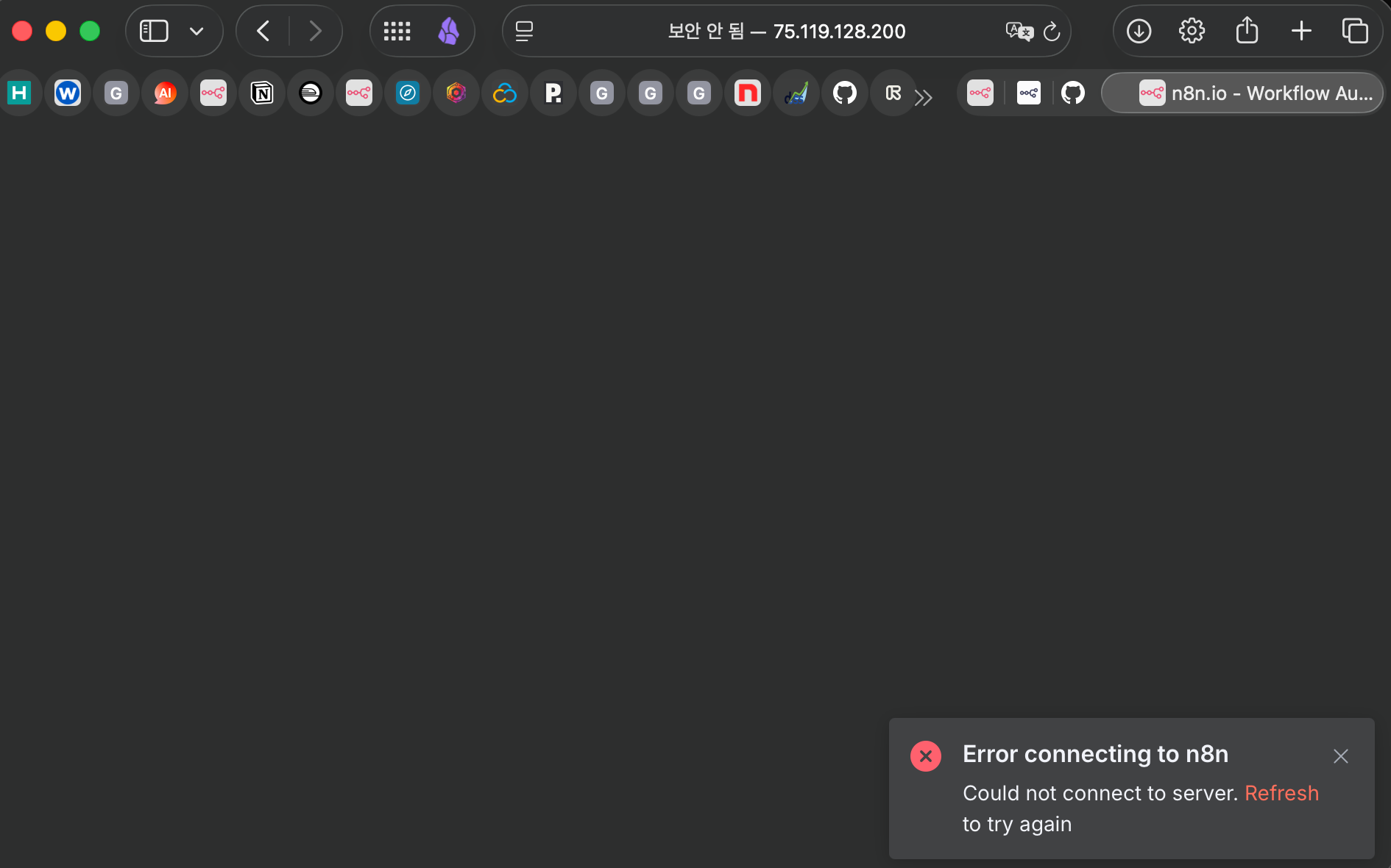The height and width of the screenshot is (868, 1391).
Task: Open the G favorite beside the AI icon
Action: coord(116,93)
